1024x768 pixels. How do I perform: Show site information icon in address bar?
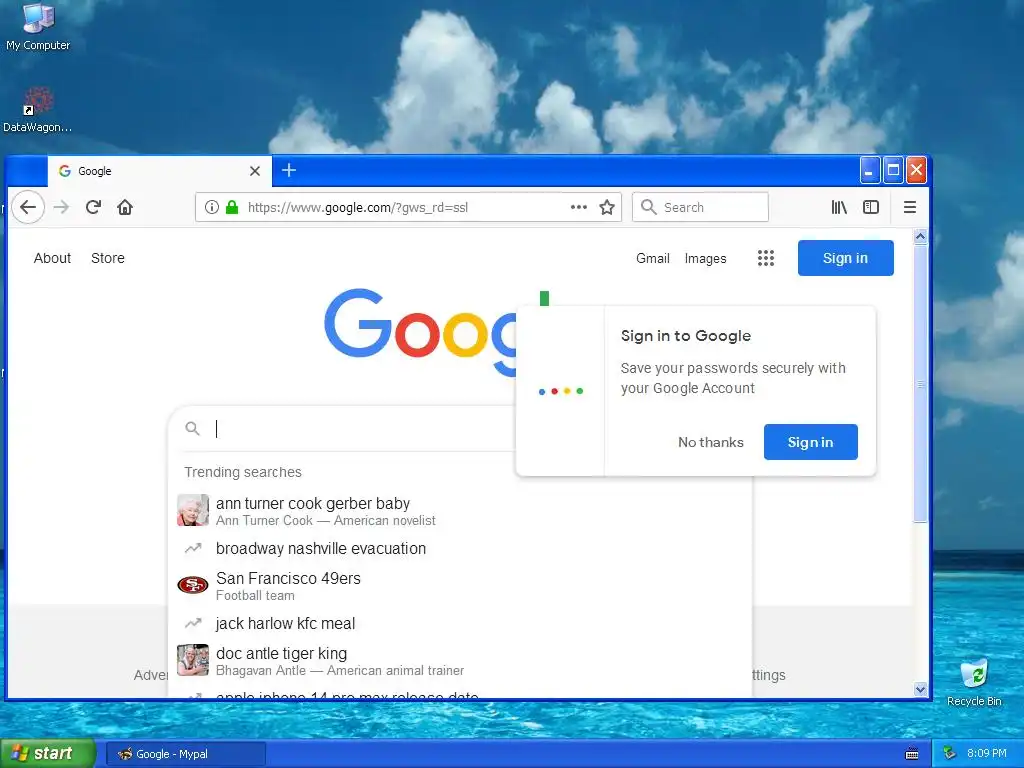(211, 207)
